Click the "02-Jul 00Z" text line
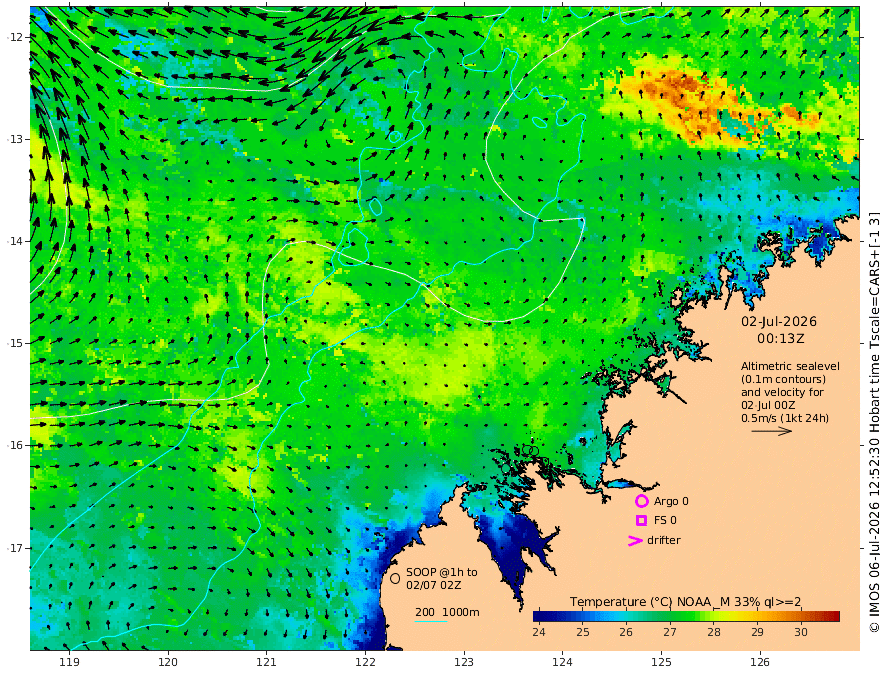This screenshot has width=880, height=680. (x=768, y=405)
